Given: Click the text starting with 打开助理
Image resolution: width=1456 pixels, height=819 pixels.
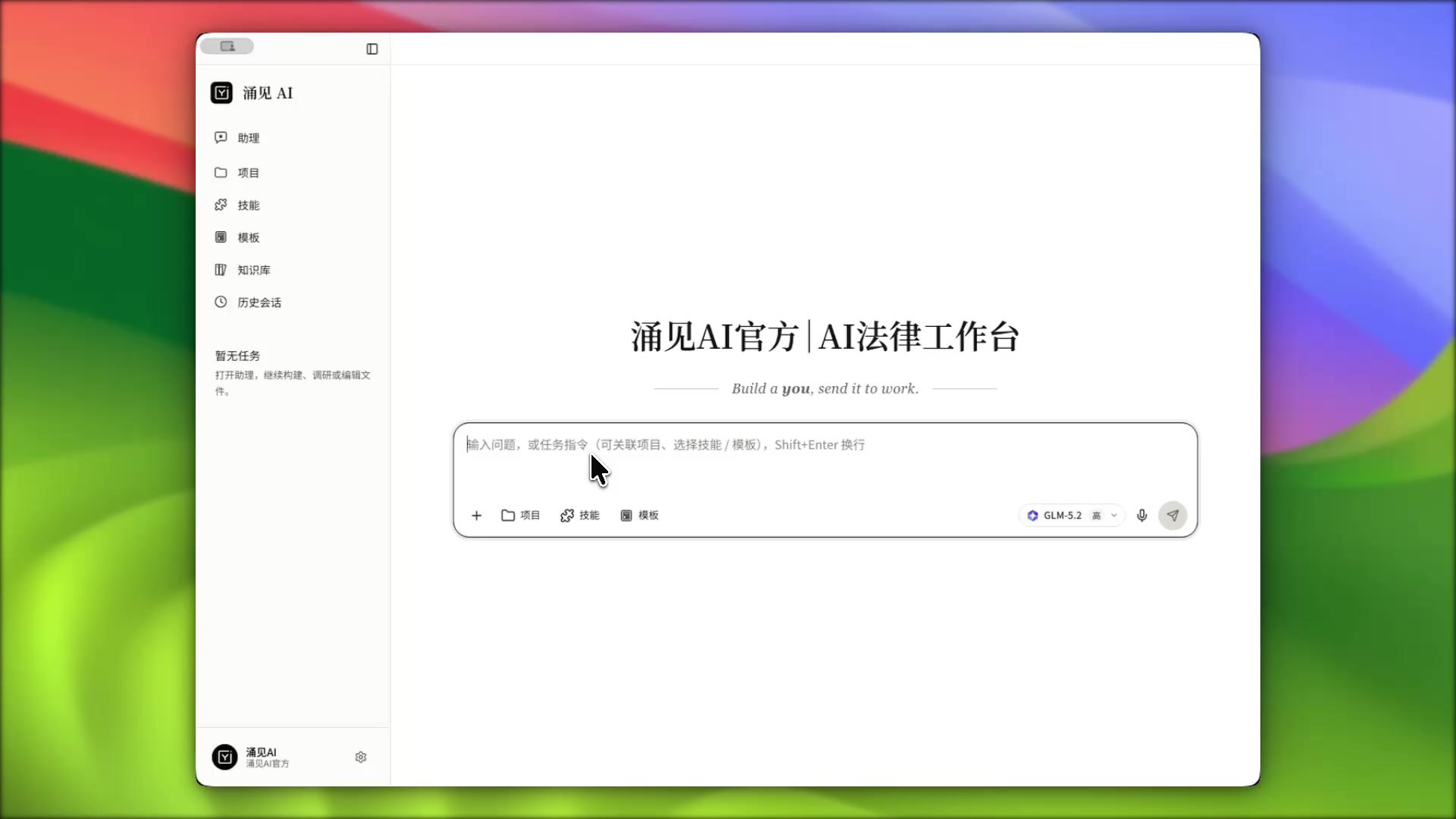Looking at the screenshot, I should [293, 383].
